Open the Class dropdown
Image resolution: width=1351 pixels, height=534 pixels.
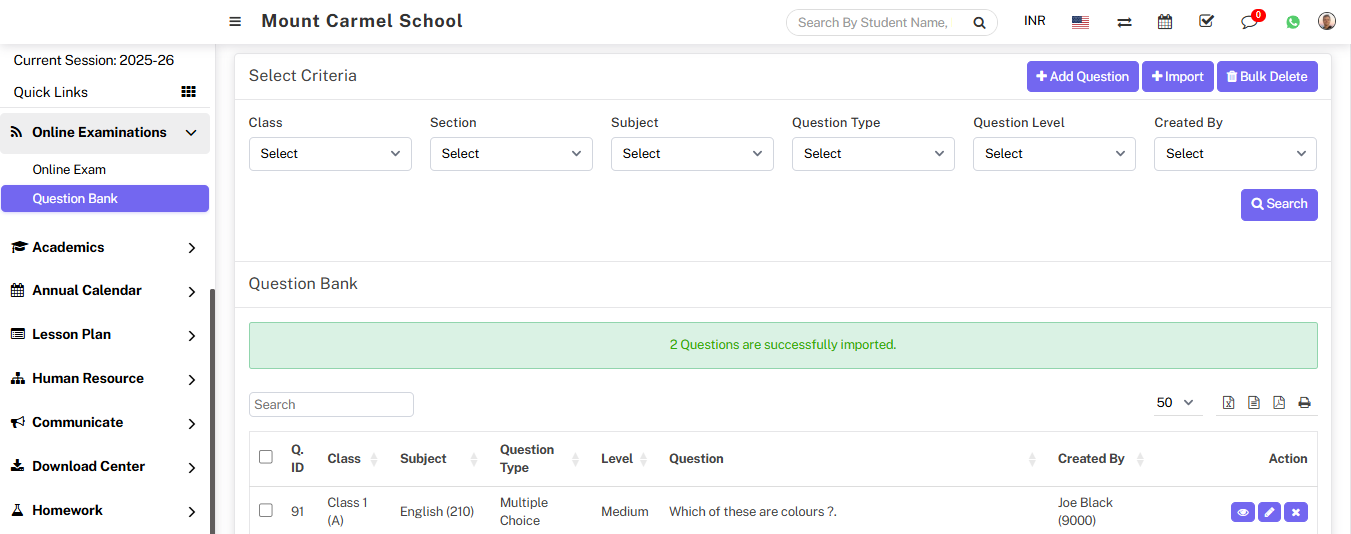pyautogui.click(x=330, y=154)
